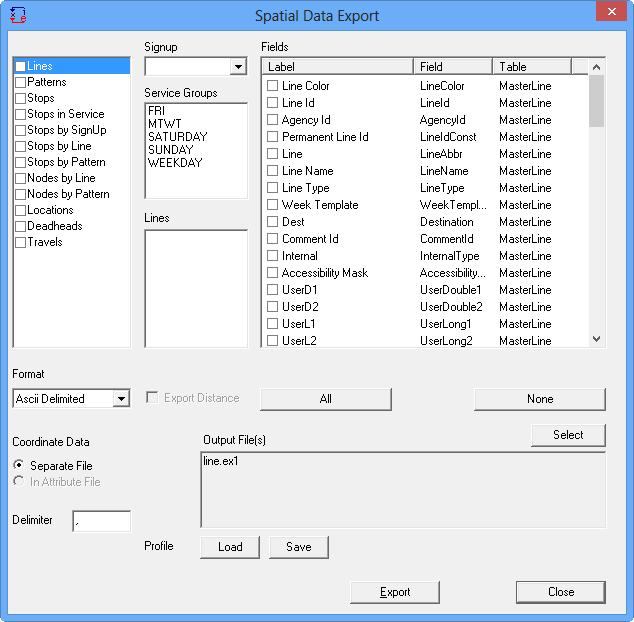Tick the UserD2 field
This screenshot has width=634, height=622.
pyautogui.click(x=273, y=307)
